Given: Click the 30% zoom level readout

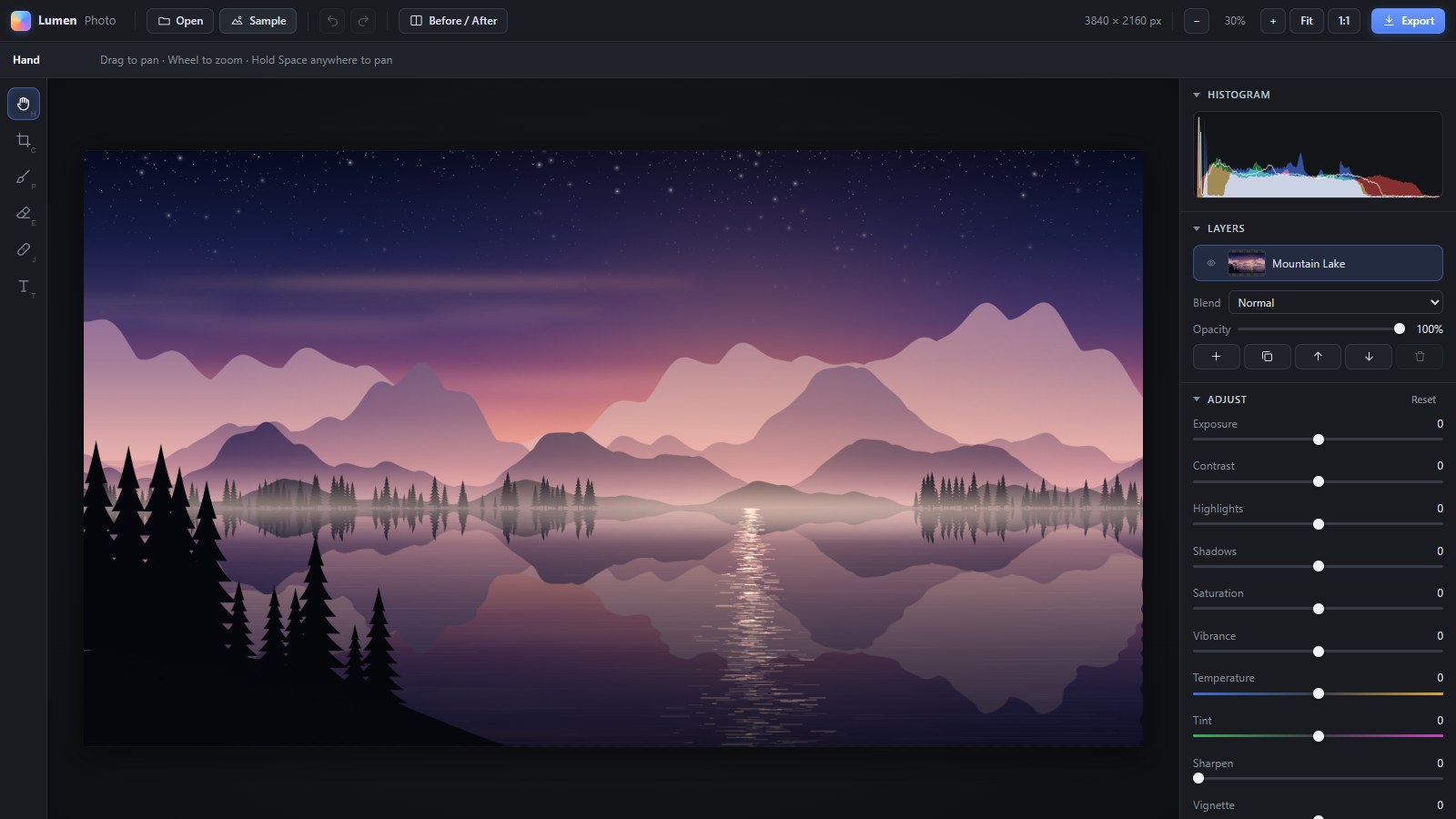Looking at the screenshot, I should pos(1235,21).
